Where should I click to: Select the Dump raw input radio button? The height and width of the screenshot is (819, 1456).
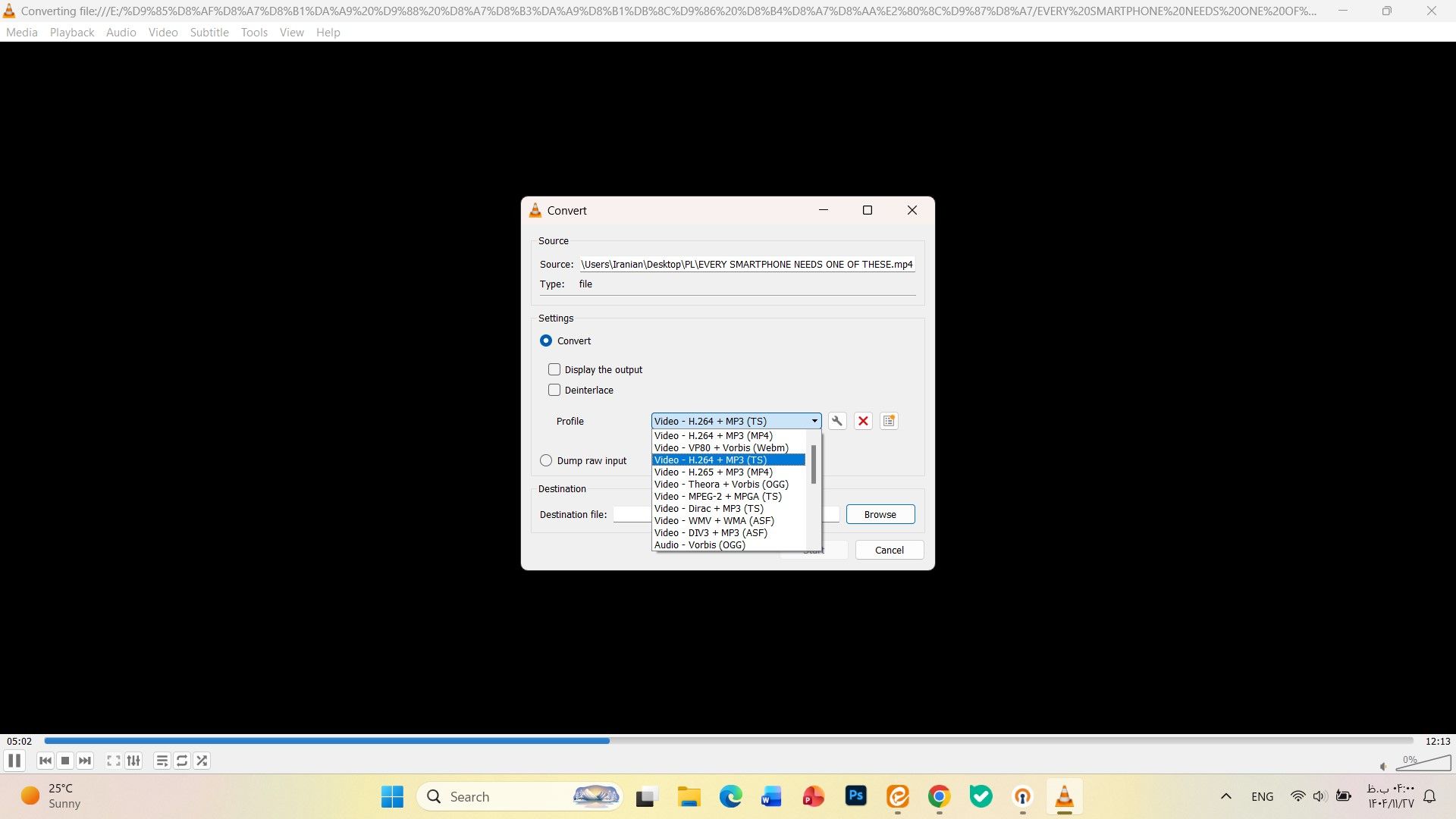tap(546, 460)
